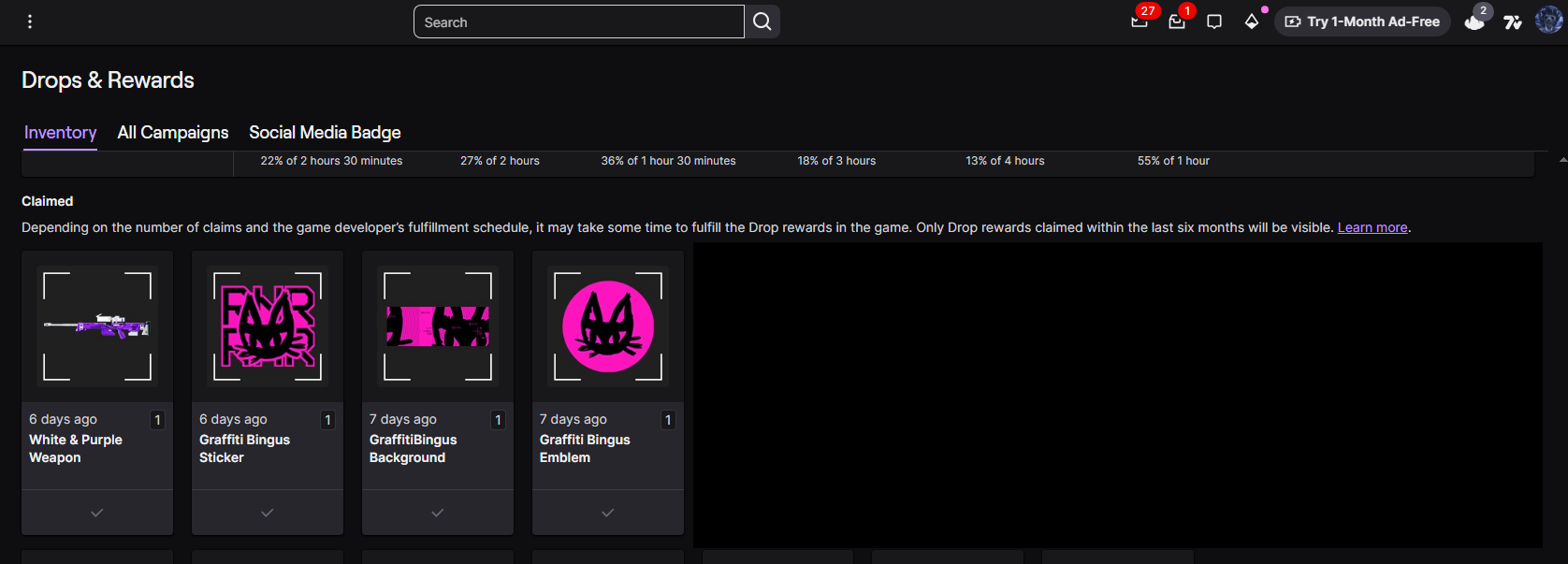Select the White & Purple Weapon thumbnail
1568x564 pixels.
pyautogui.click(x=97, y=326)
